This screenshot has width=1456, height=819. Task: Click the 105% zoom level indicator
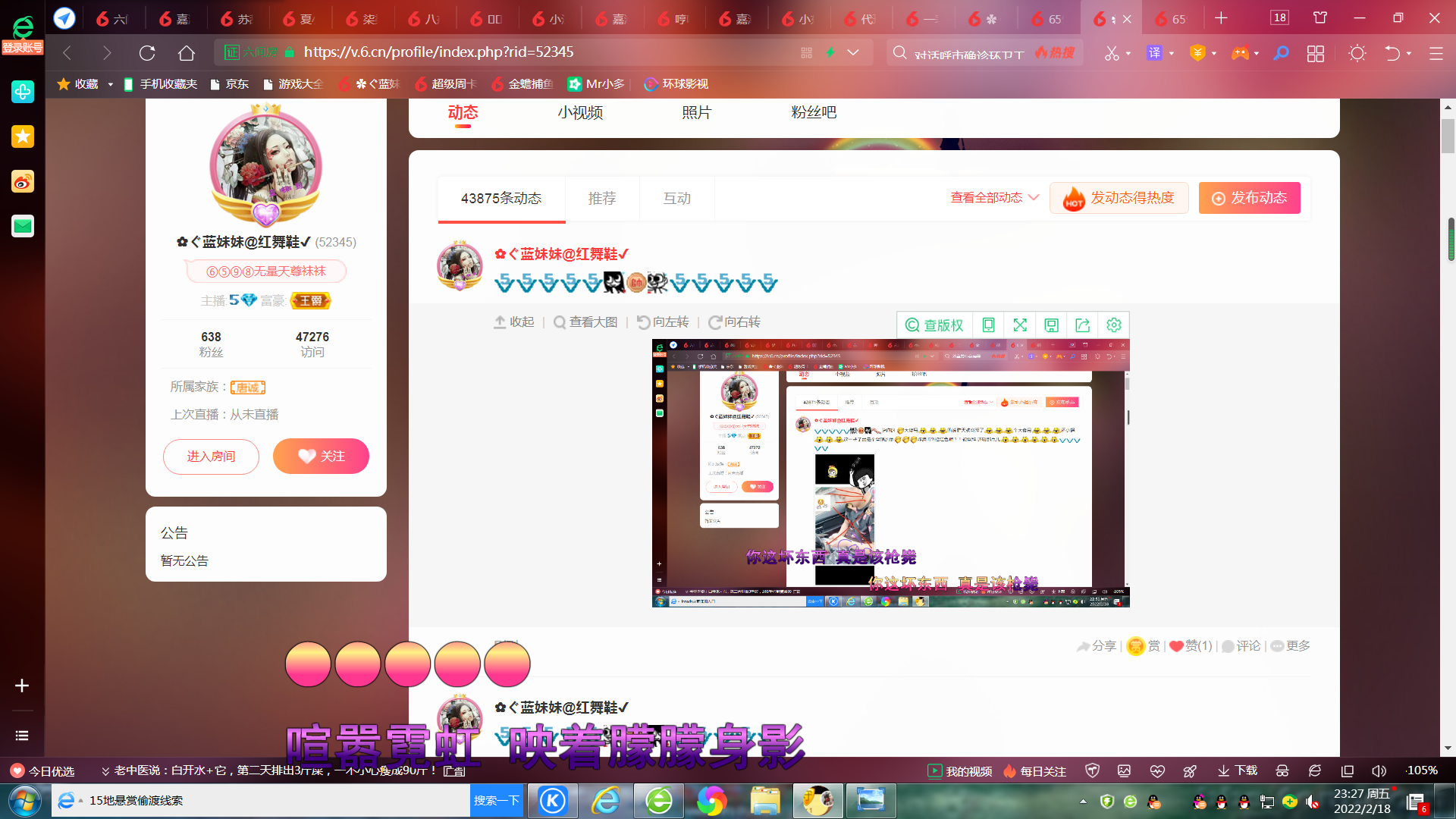[x=1422, y=770]
